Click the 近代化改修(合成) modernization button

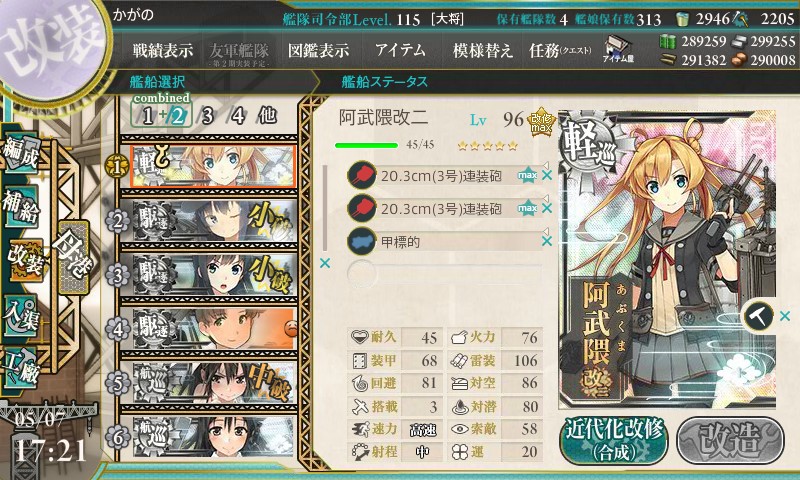614,441
